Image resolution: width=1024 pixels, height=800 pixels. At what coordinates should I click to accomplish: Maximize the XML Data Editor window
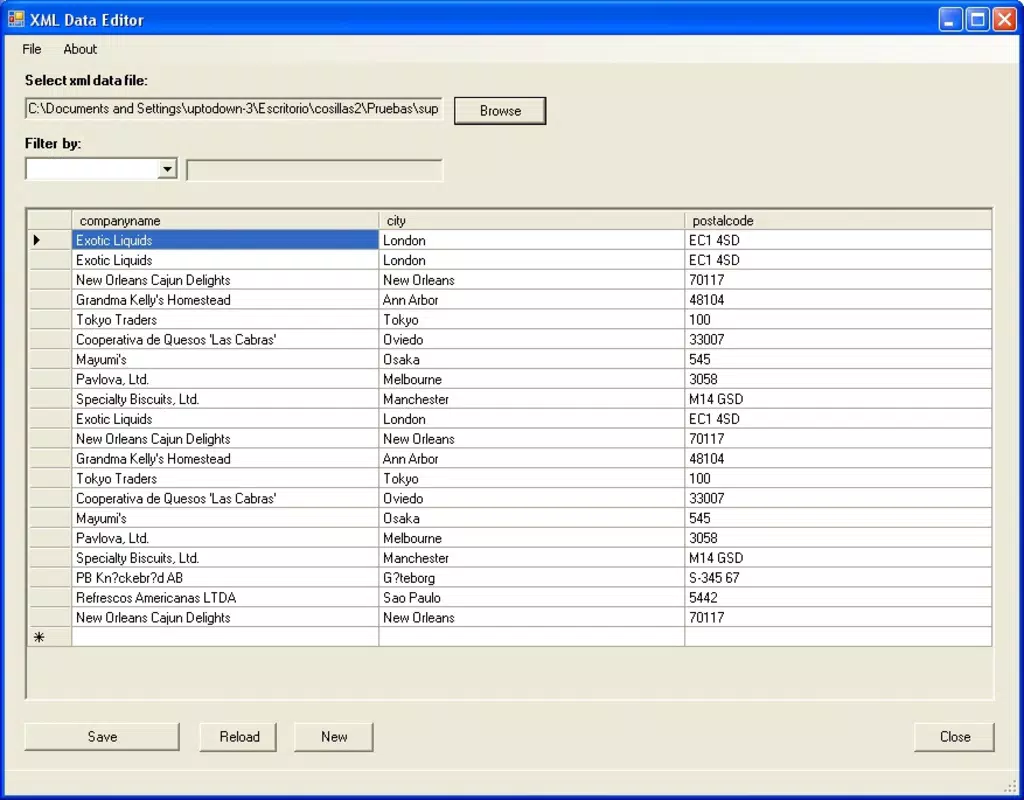coord(978,20)
